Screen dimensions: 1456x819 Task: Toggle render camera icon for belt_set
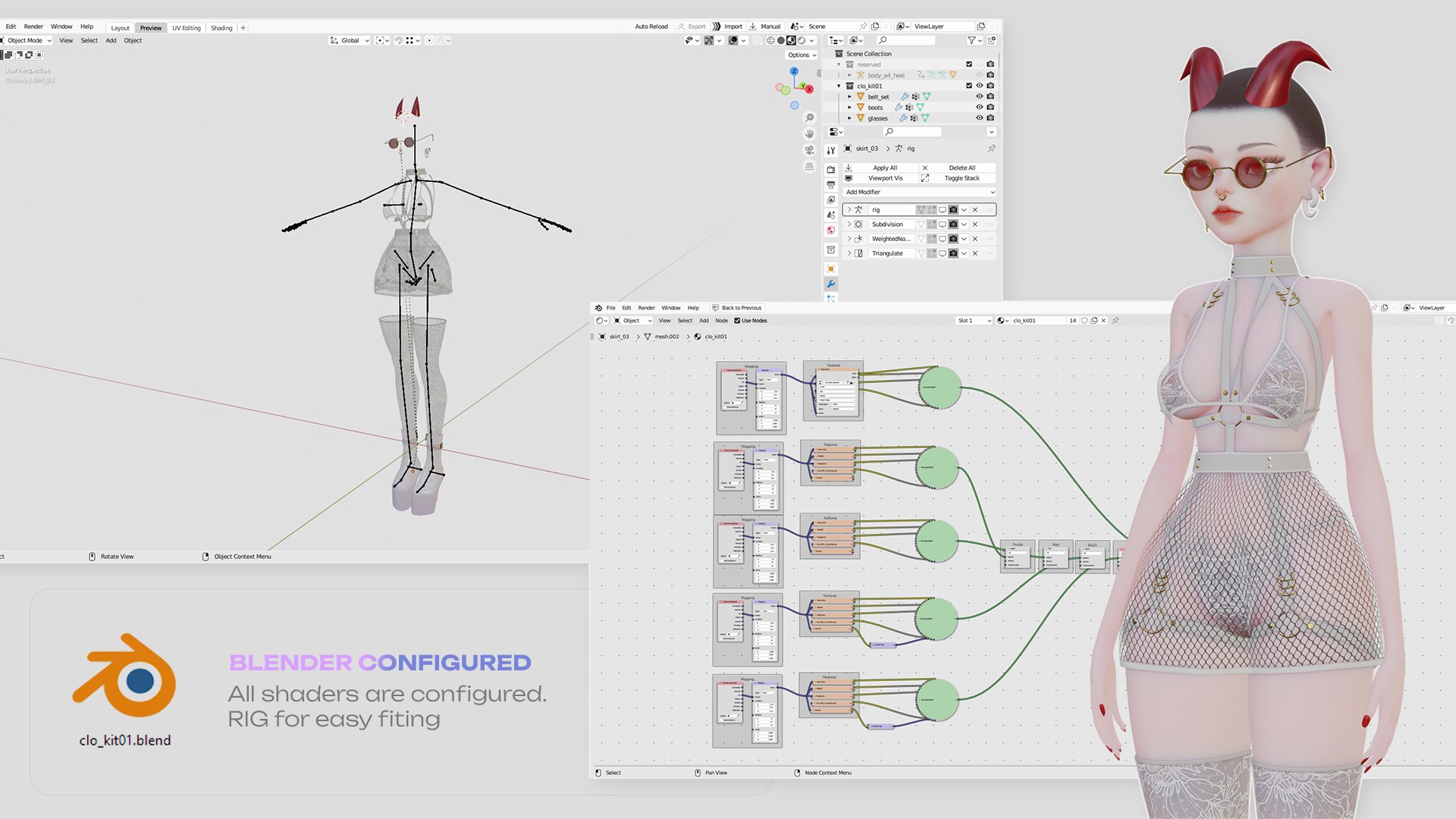click(x=990, y=96)
